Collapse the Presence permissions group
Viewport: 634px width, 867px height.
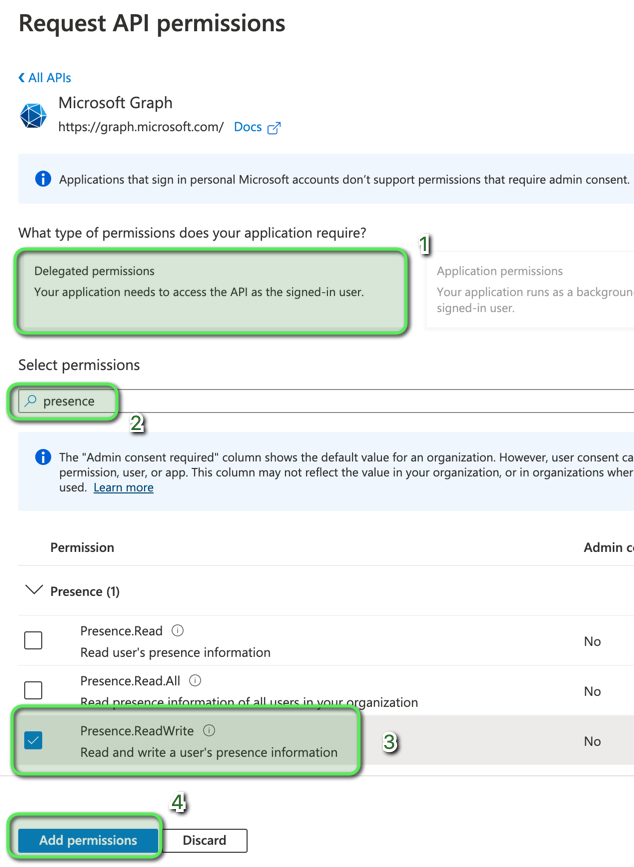tap(32, 591)
